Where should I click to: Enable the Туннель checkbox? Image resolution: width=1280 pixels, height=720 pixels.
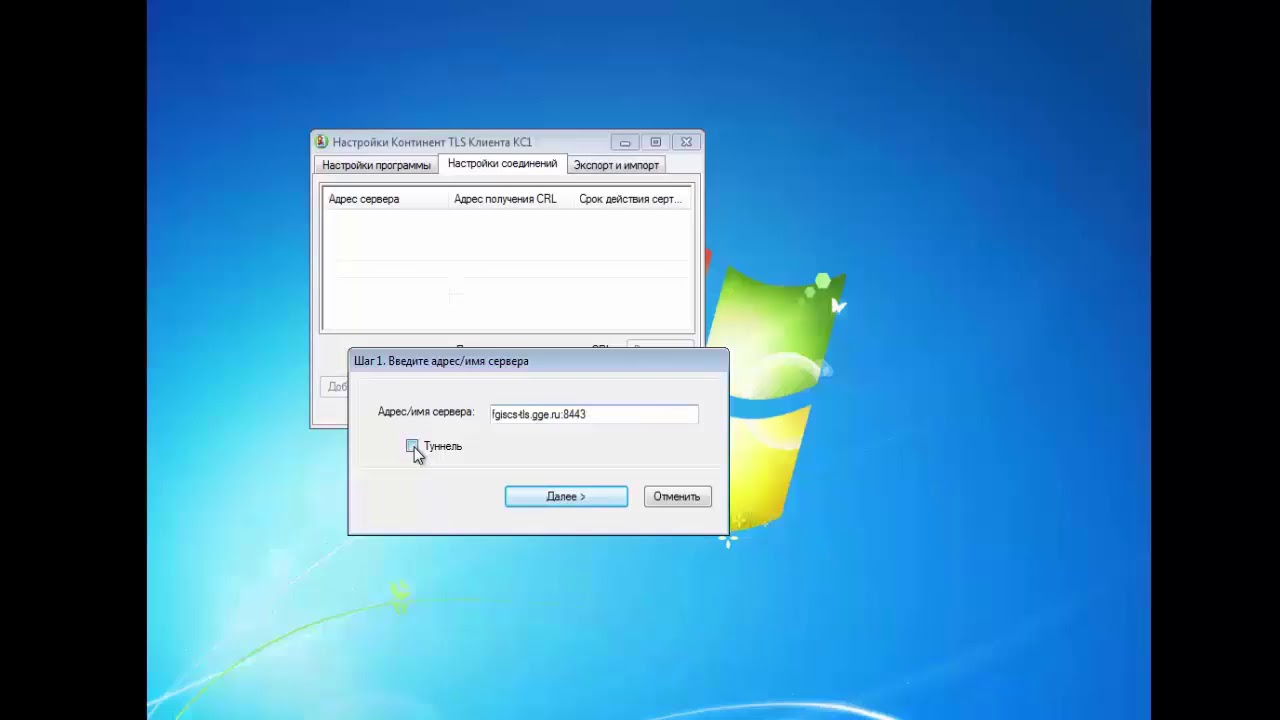(412, 446)
